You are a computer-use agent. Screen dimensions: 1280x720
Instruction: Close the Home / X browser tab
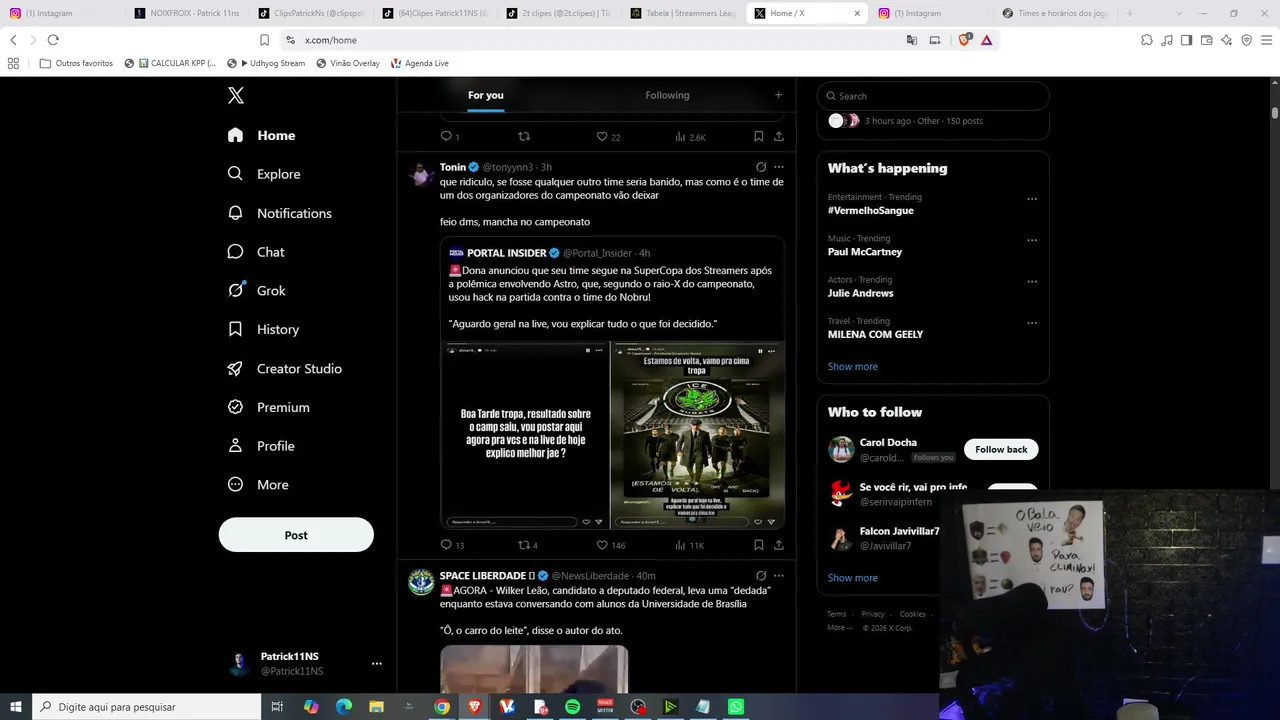tap(857, 13)
